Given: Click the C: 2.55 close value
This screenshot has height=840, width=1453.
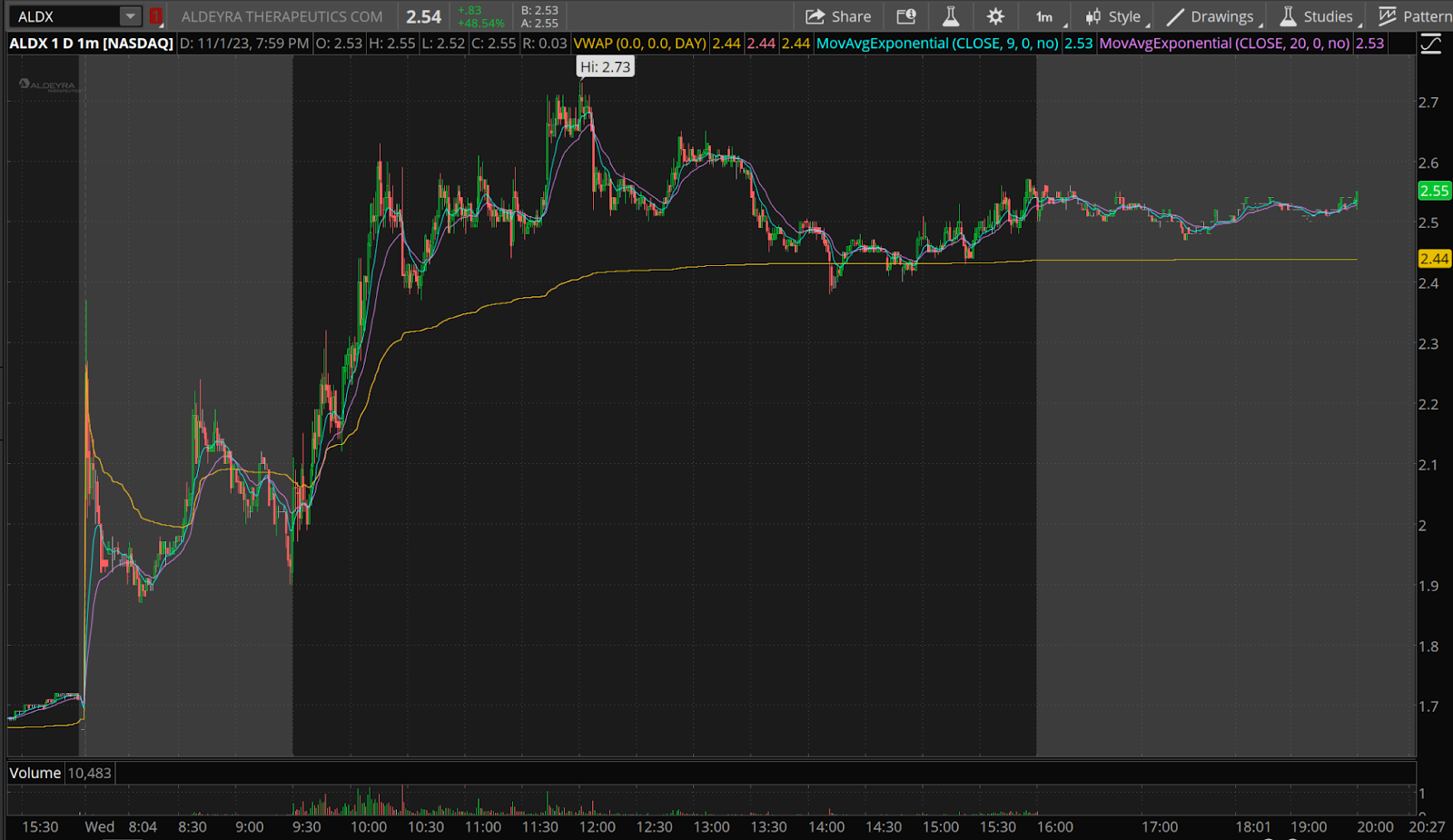Looking at the screenshot, I should pos(494,44).
